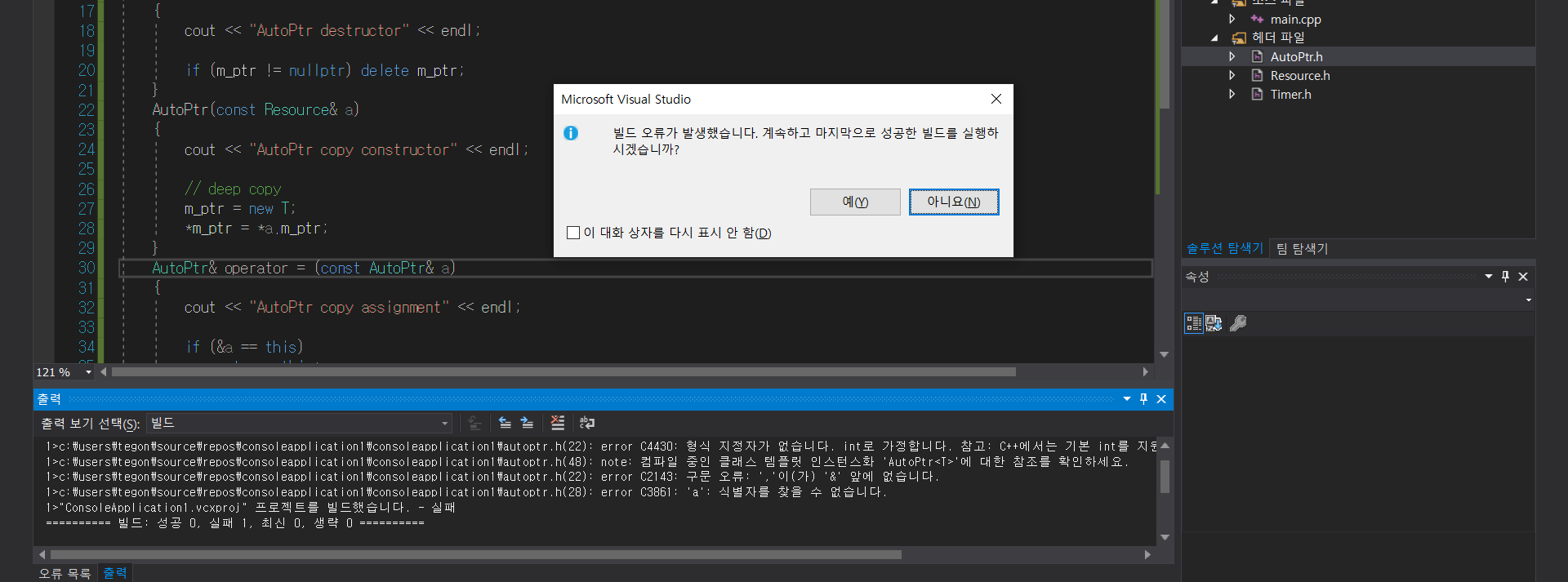Screen dimensions: 1568x582
Task: Pin the output panel (auto-hide)
Action: pos(1143,398)
